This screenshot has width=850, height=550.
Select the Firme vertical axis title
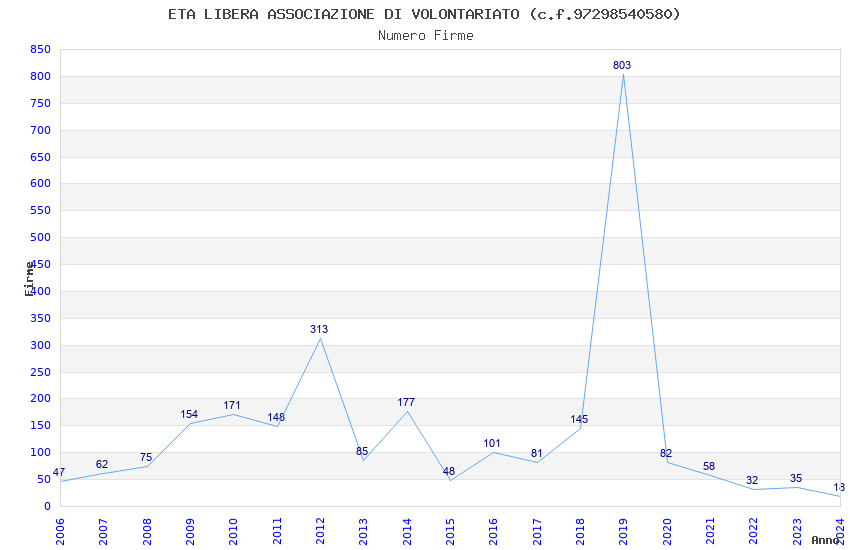[x=29, y=279]
